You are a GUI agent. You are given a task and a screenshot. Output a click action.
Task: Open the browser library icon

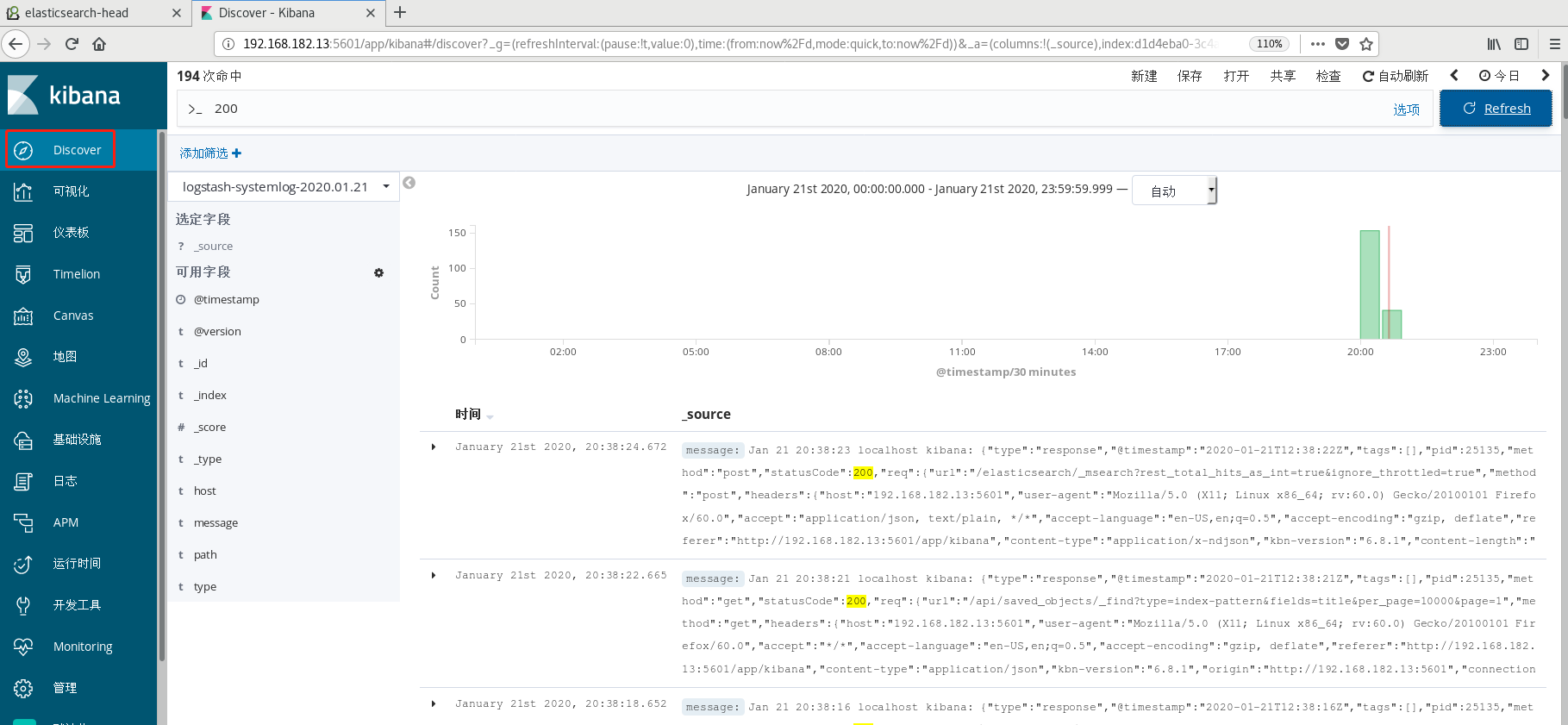pos(1494,44)
